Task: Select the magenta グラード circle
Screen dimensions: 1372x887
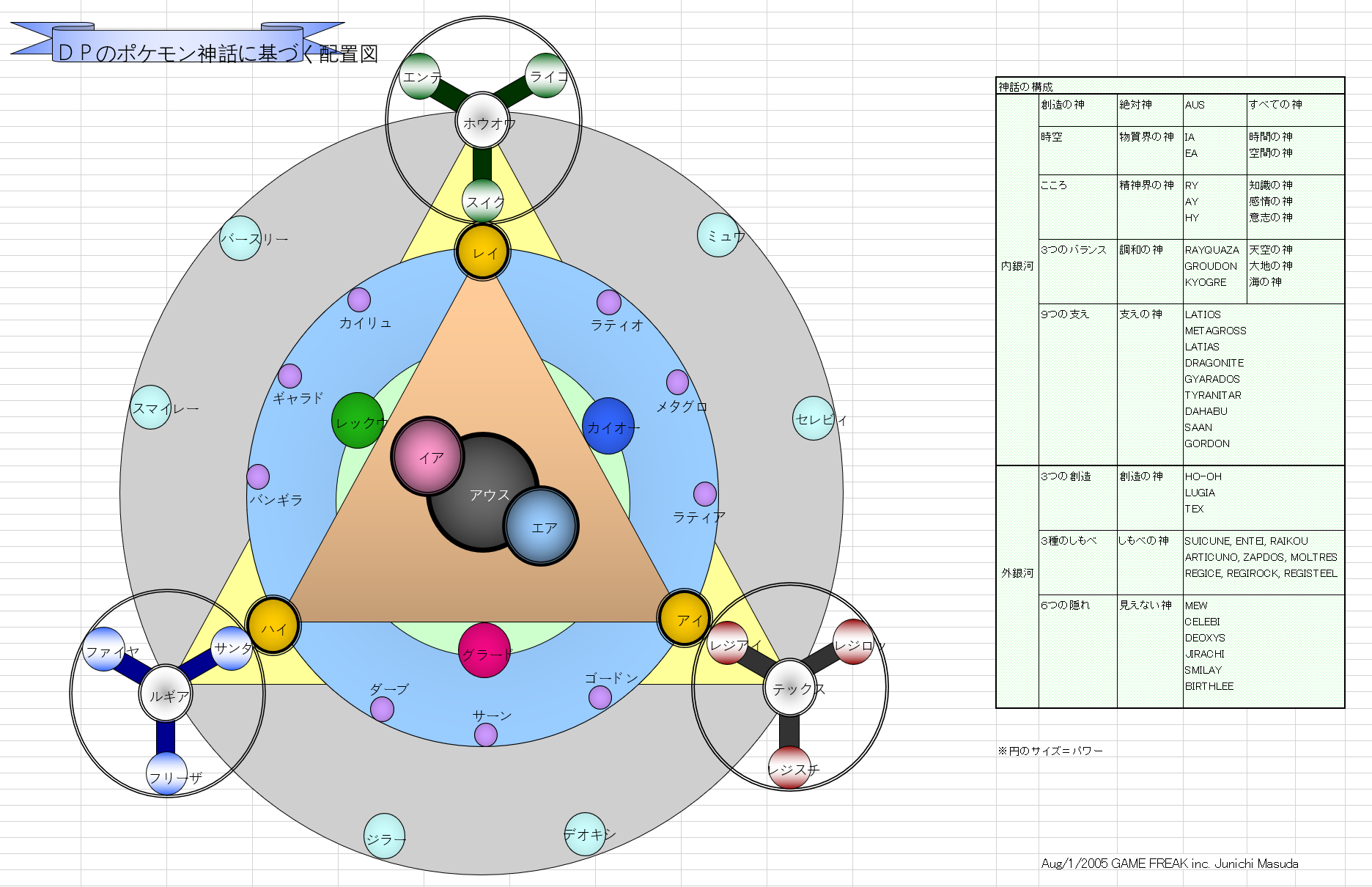Action: (x=484, y=650)
